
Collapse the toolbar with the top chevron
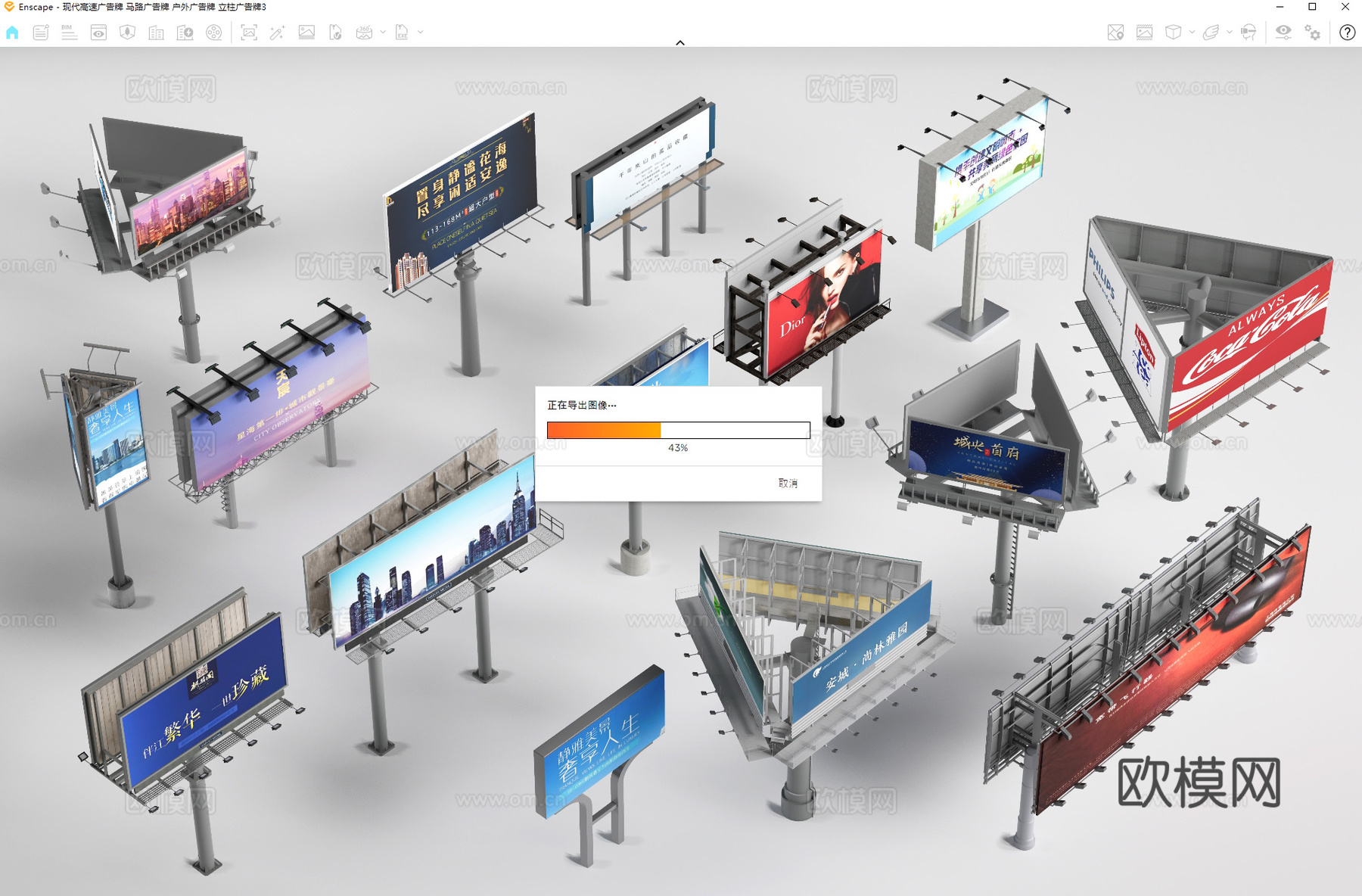tap(680, 43)
